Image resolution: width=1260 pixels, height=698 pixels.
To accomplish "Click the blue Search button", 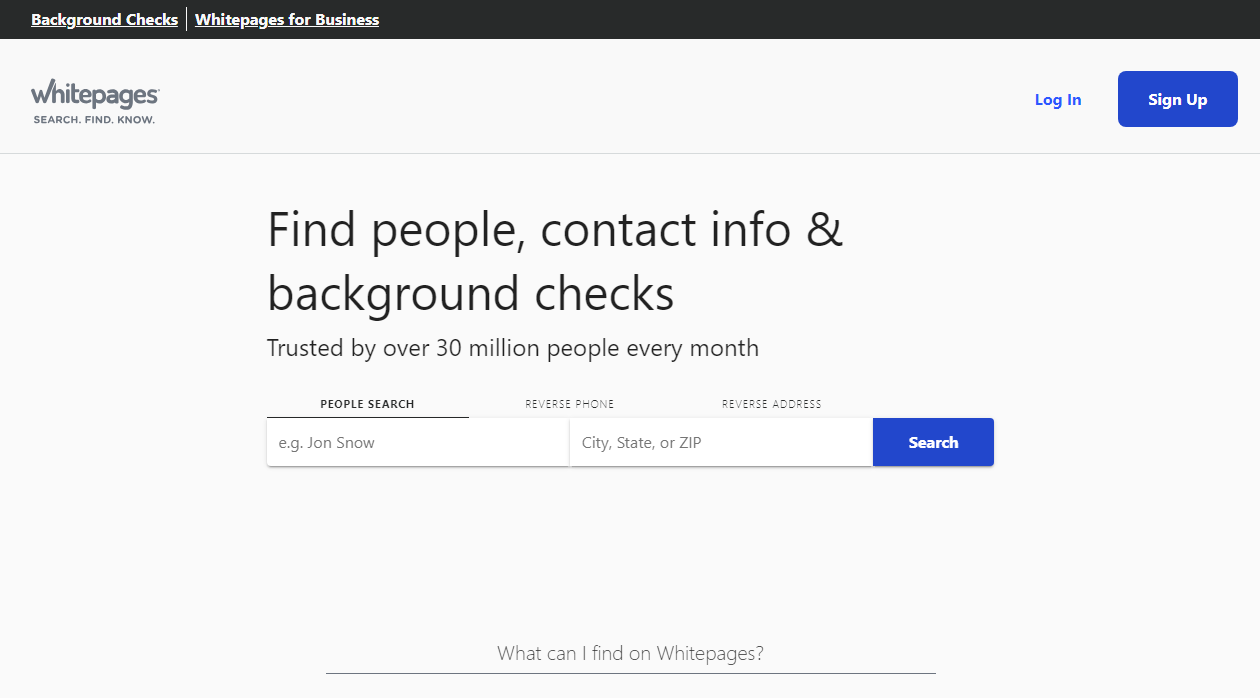I will pos(933,442).
